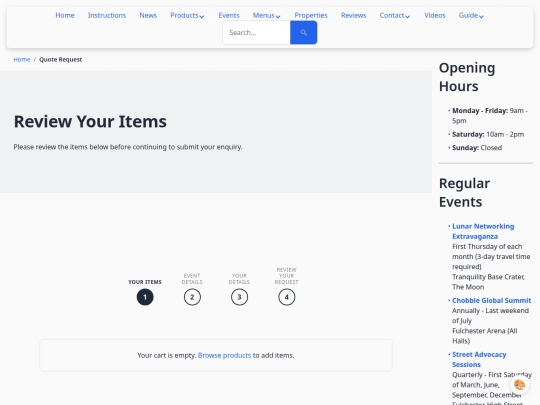Select step 3 Your Details circle
This screenshot has width=540, height=405.
coord(239,297)
